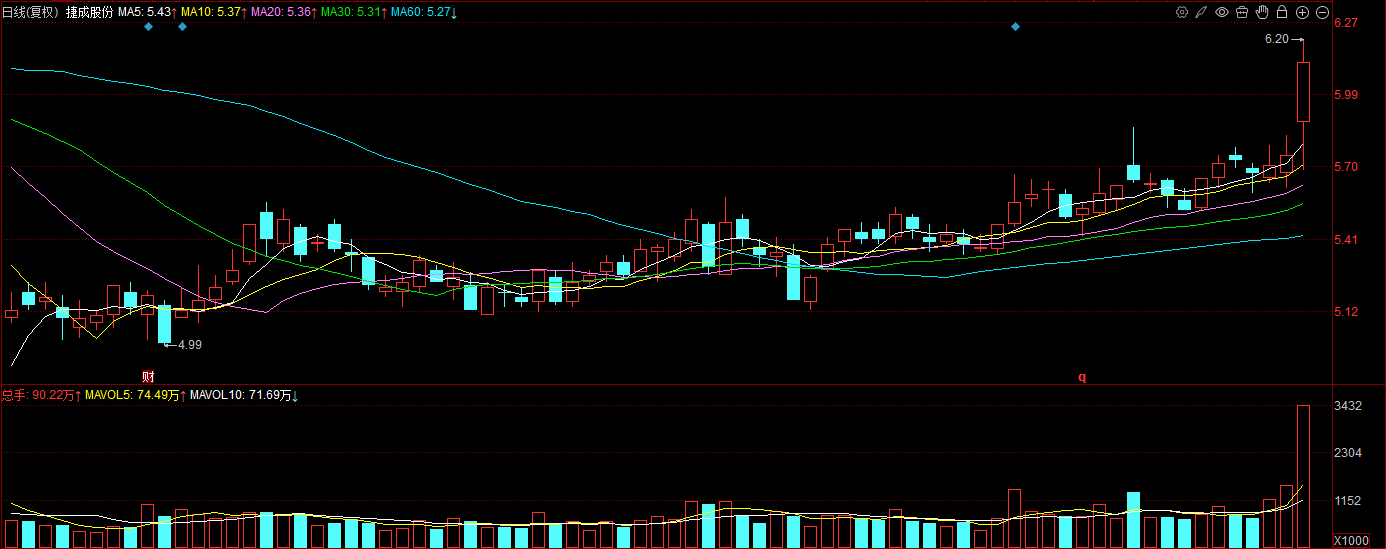Click the X1000 volume unit label
Viewport: 1386px width, 549px height.
[1352, 541]
